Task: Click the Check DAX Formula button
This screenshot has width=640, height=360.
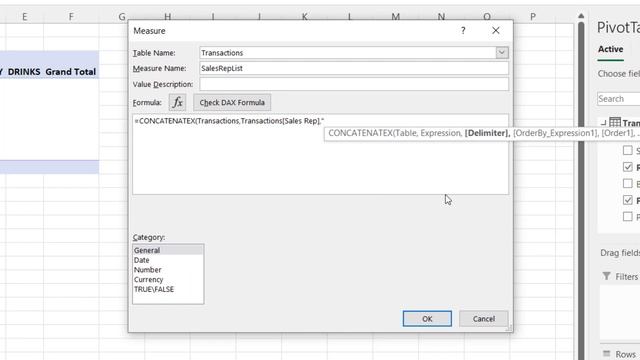Action: (x=232, y=102)
